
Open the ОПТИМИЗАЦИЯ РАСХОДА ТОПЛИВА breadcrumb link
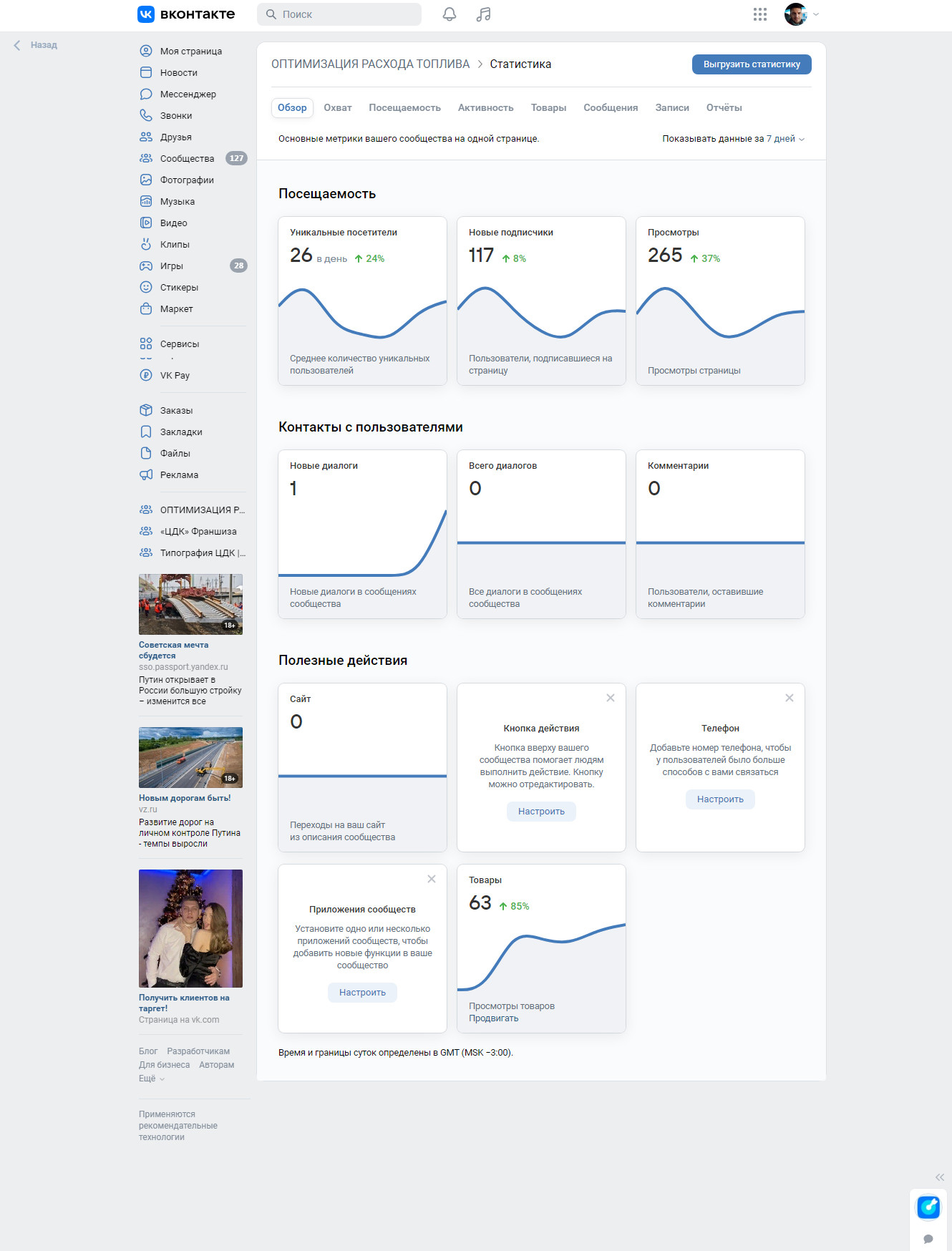(370, 64)
